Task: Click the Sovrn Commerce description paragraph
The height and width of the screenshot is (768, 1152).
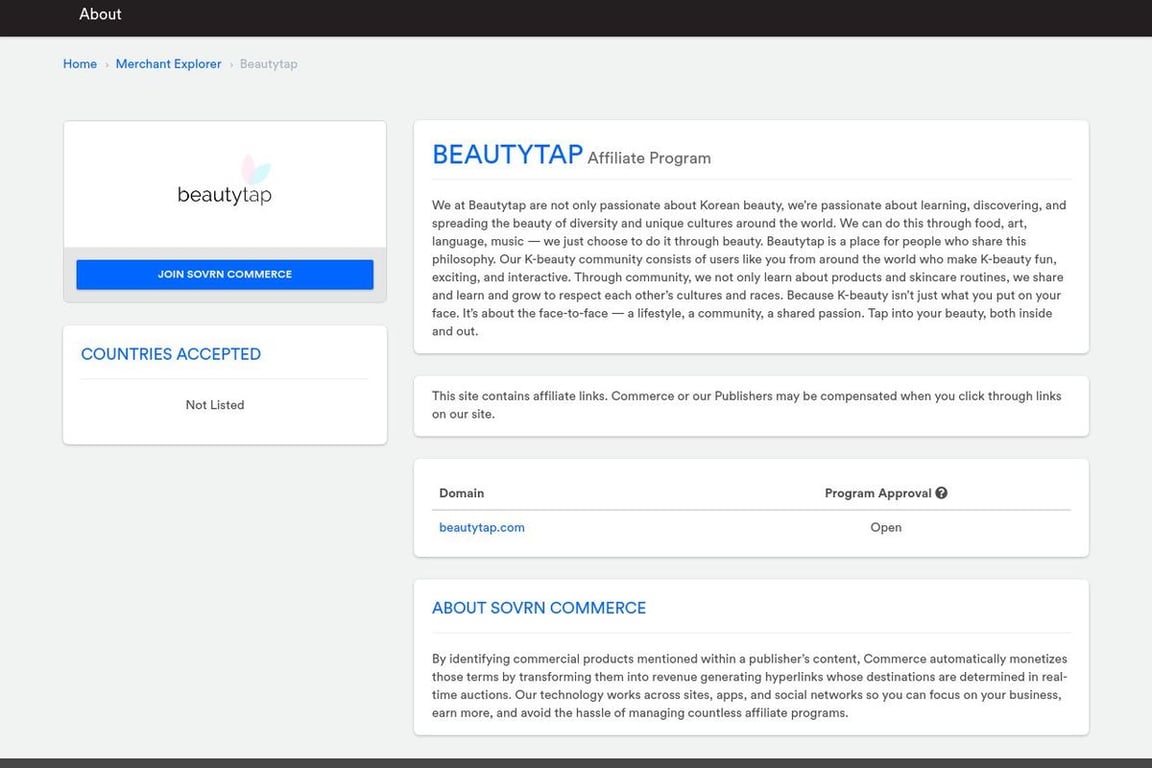Action: [749, 686]
